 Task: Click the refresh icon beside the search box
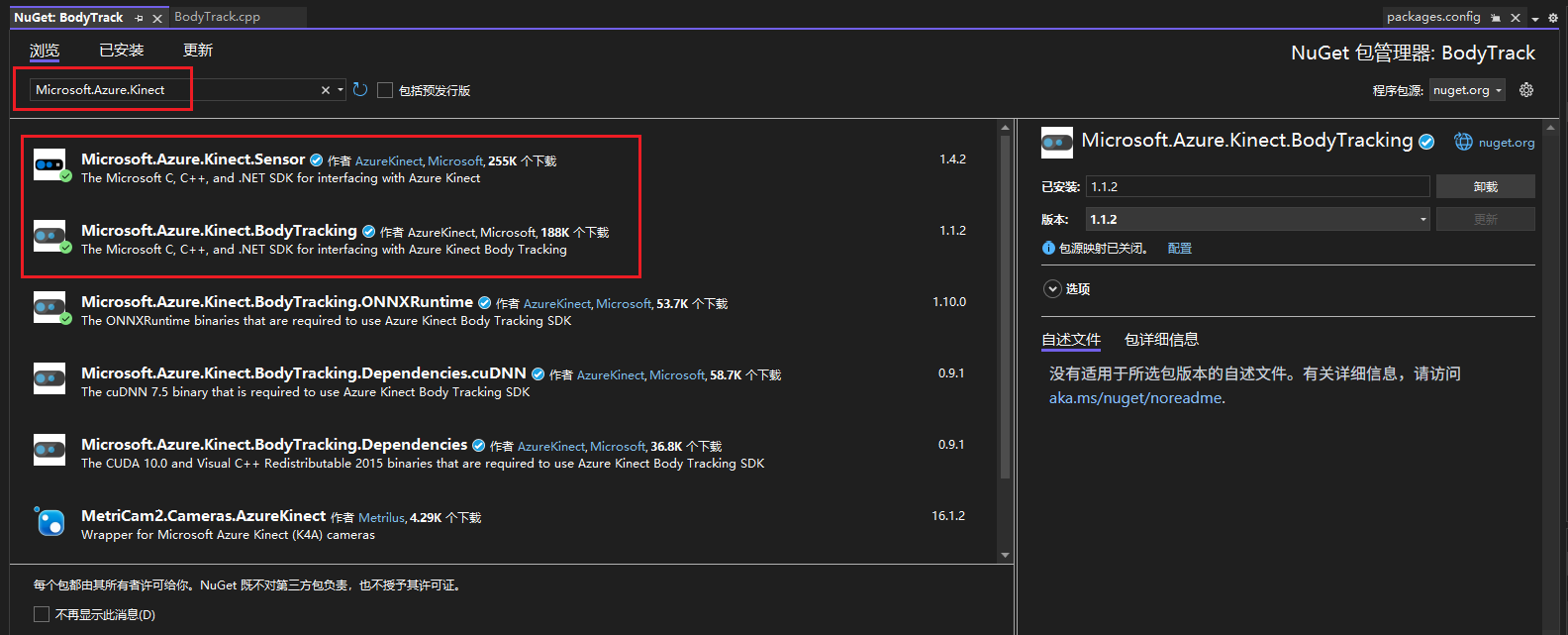[x=360, y=90]
